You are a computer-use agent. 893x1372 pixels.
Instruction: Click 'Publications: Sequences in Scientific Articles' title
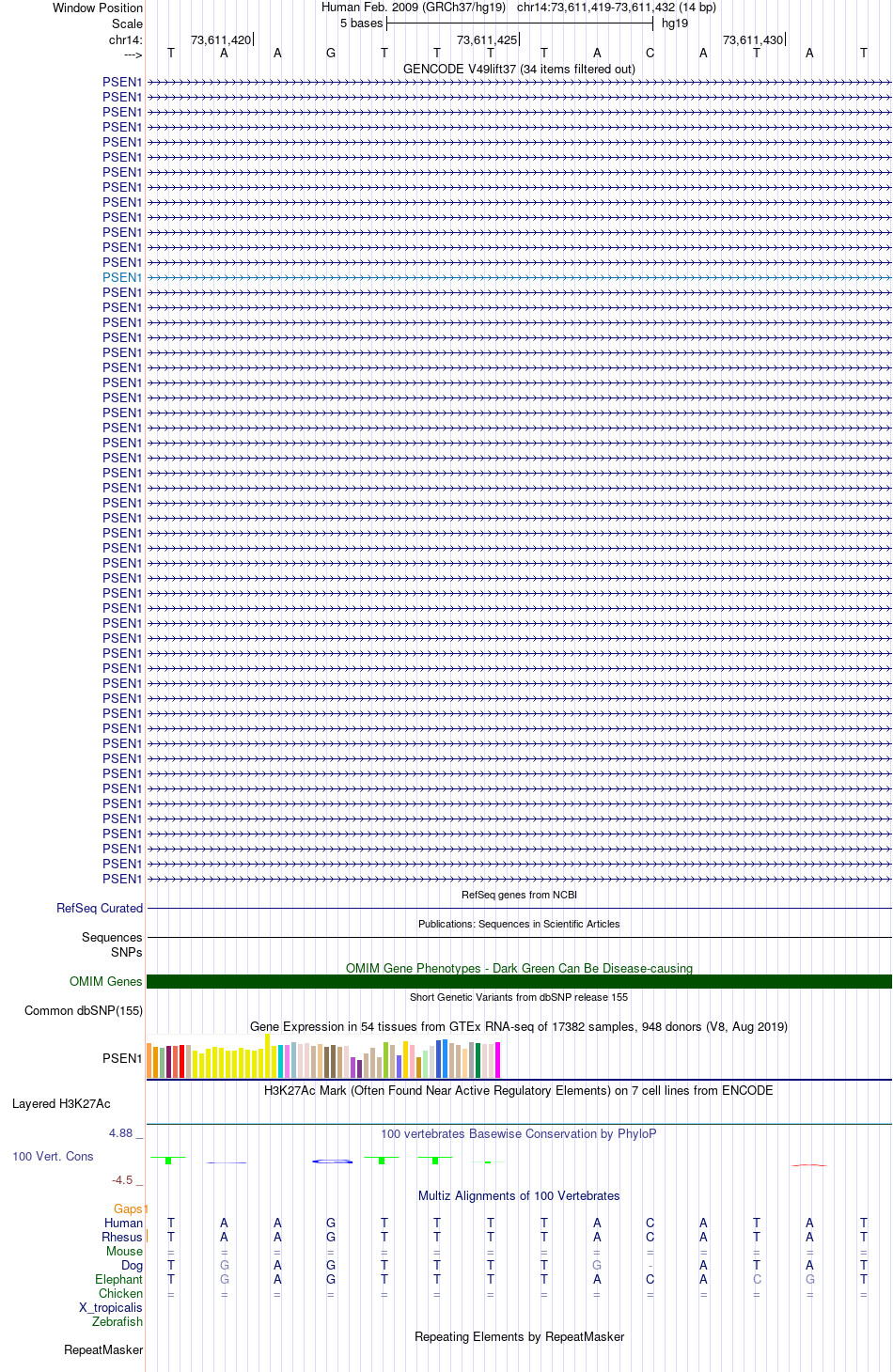click(x=519, y=924)
